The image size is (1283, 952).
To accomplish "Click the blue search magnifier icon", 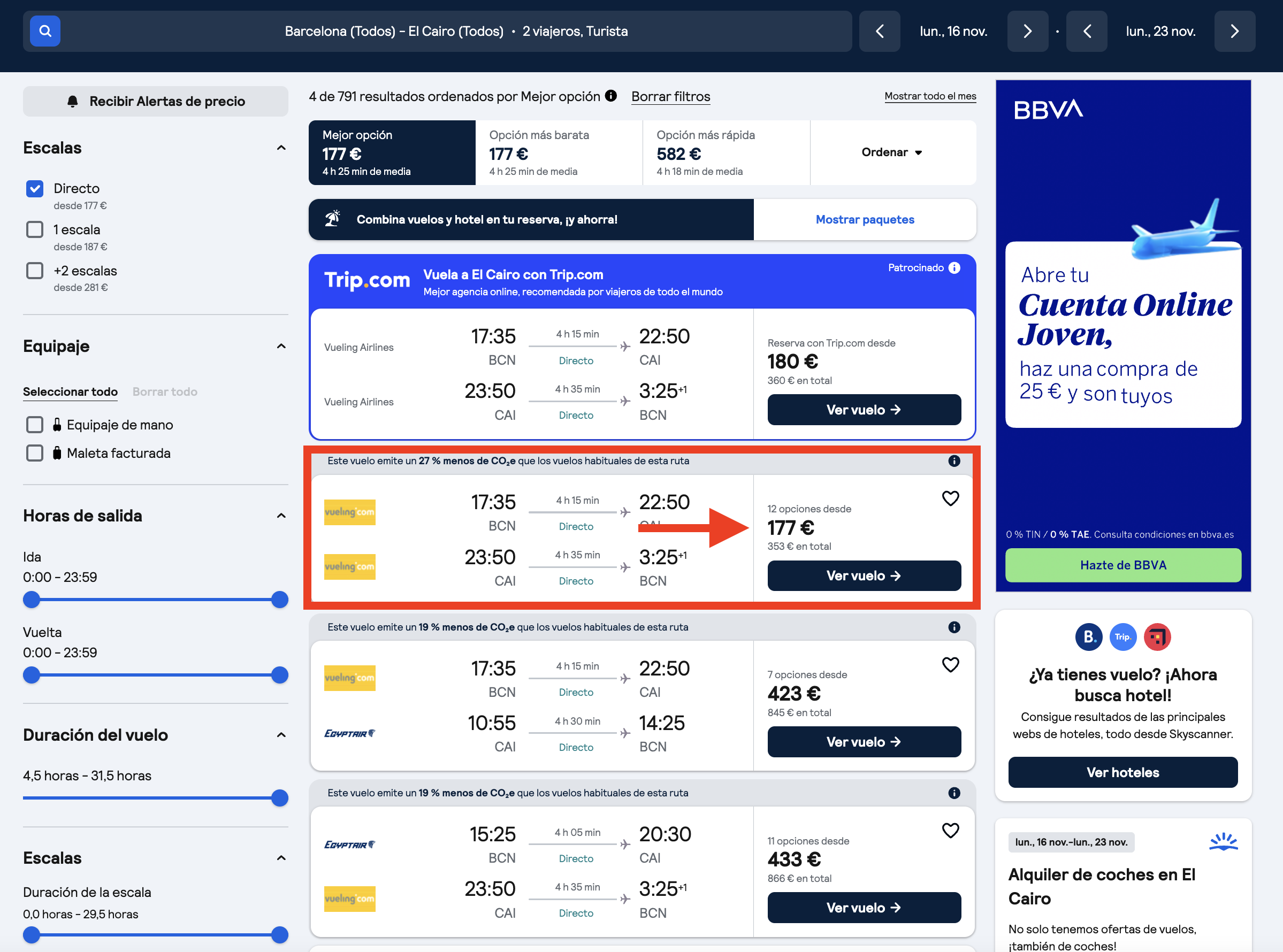I will (x=45, y=31).
